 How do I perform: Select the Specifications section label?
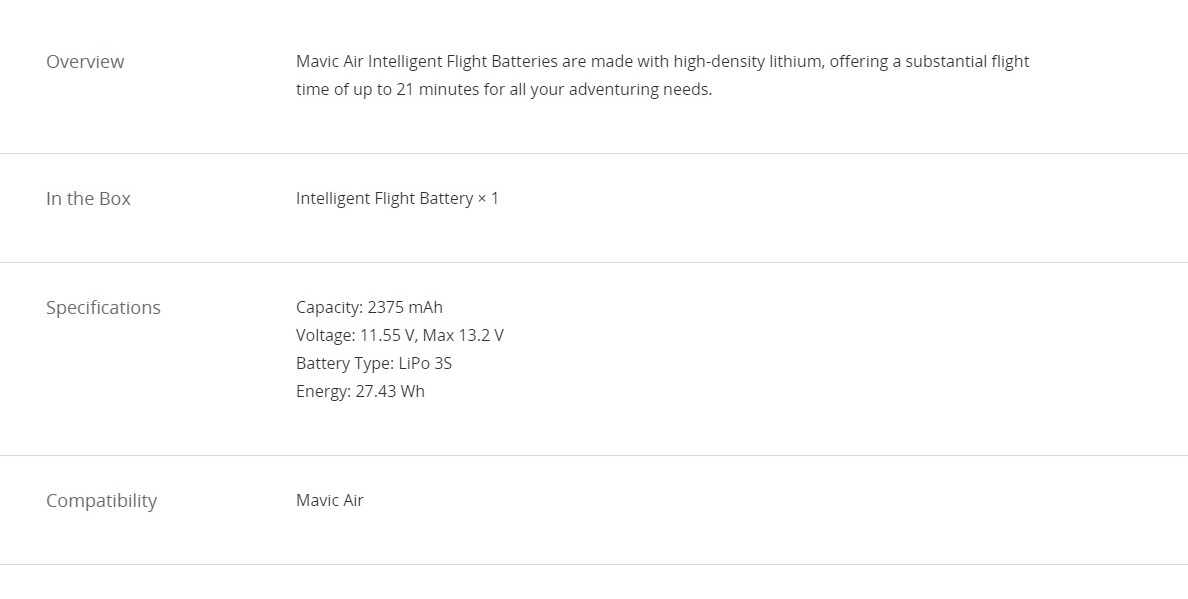coord(103,307)
